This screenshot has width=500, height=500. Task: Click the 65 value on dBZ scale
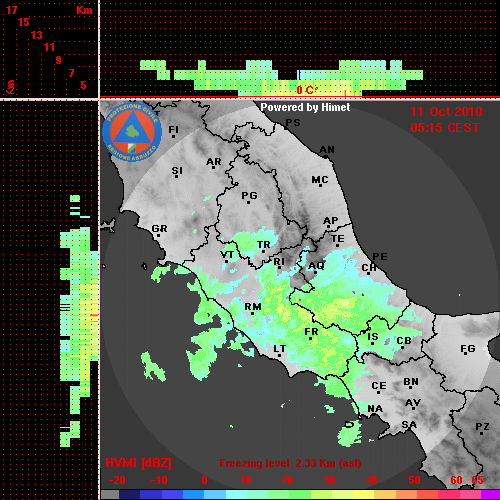click(477, 480)
